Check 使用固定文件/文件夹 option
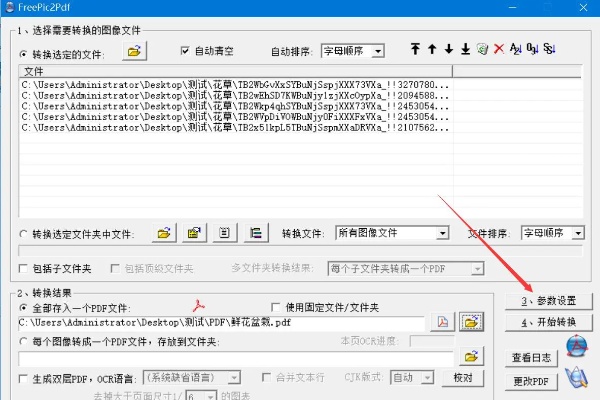Viewport: 600px width, 400px height. (x=275, y=307)
